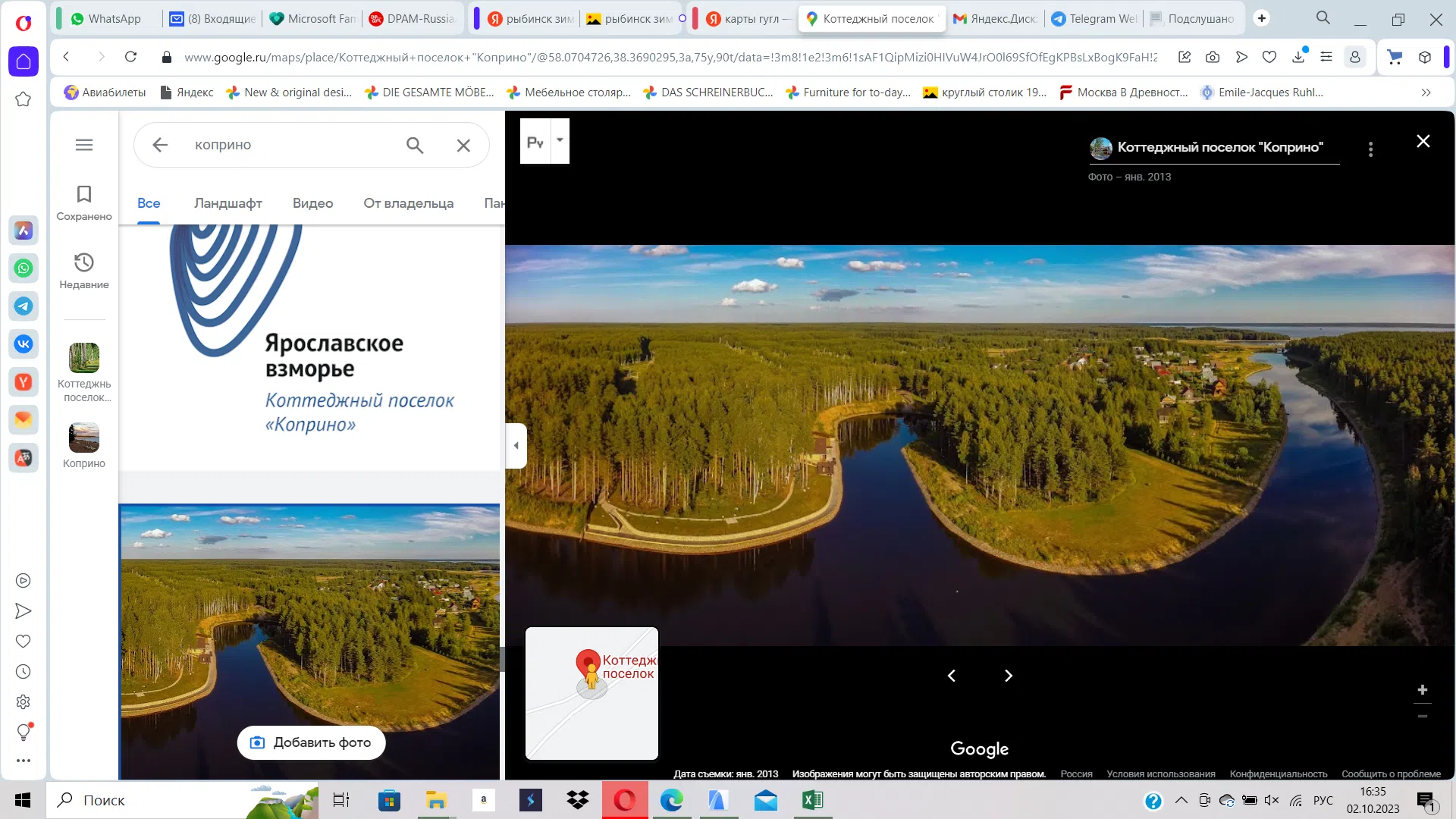Add page to bookmarks heart icon
The height and width of the screenshot is (819, 1456).
click(x=1269, y=57)
